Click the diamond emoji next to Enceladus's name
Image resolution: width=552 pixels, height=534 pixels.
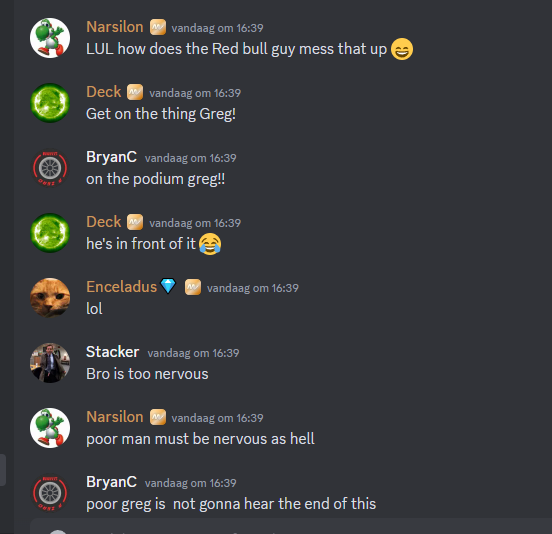click(x=168, y=286)
